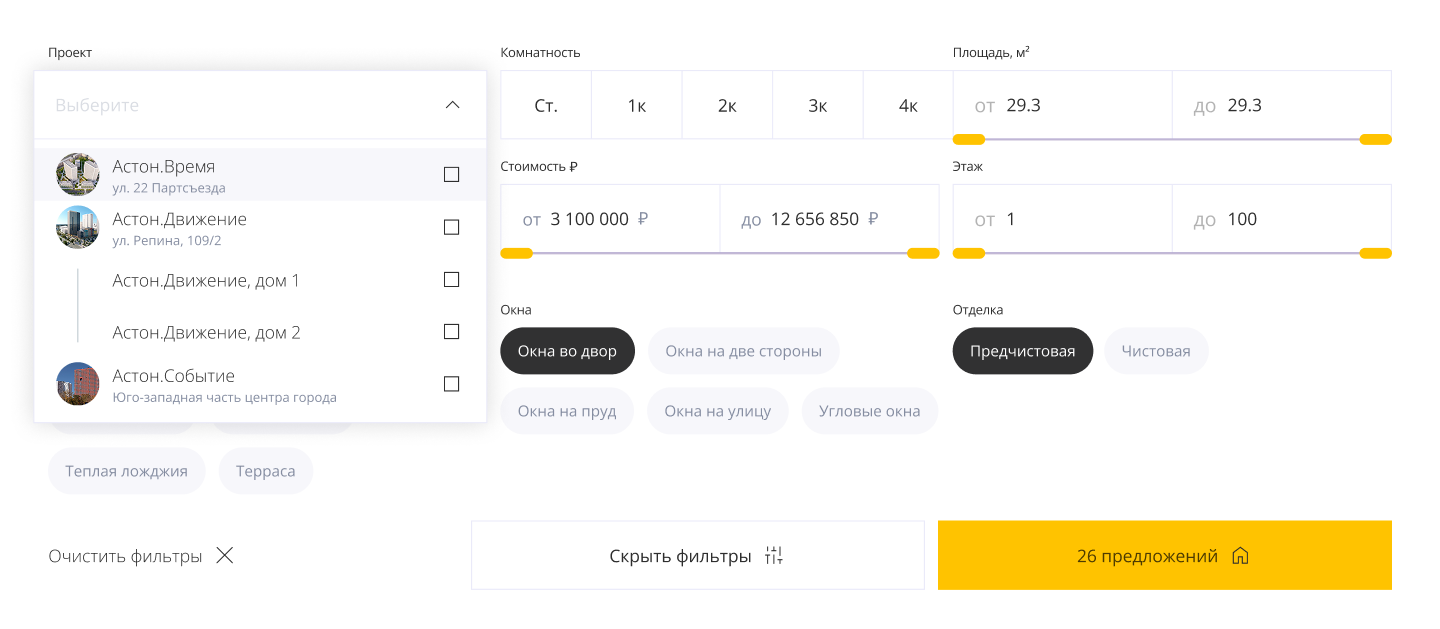Select the 2к room count option
This screenshot has height=629, width=1440.
(x=727, y=104)
